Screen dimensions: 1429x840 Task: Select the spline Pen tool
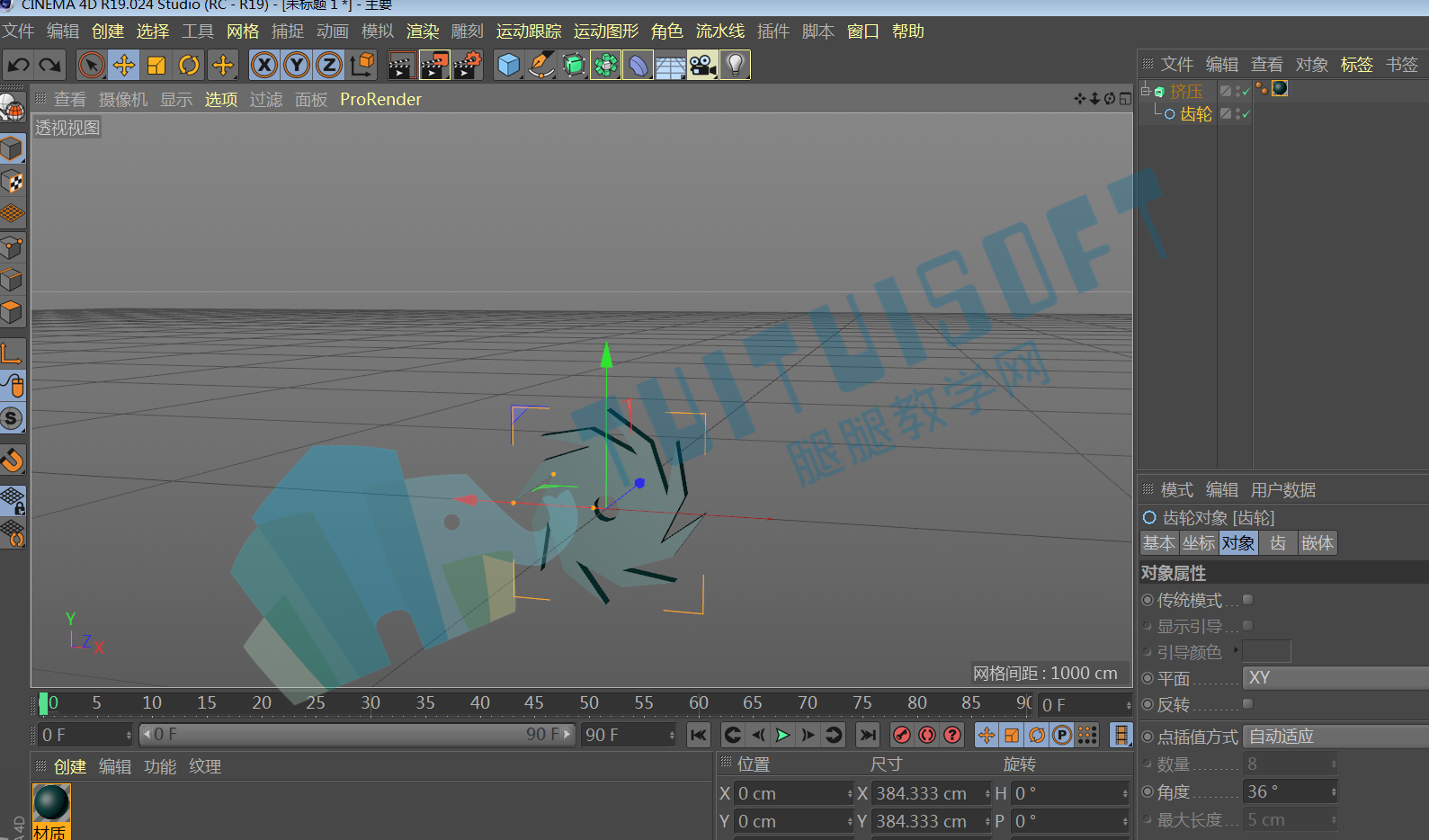(x=541, y=65)
